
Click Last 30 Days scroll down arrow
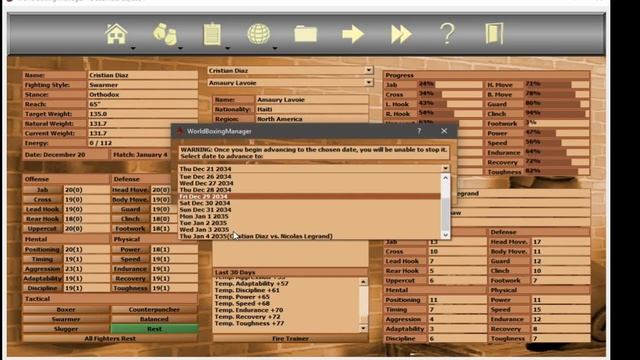point(363,328)
